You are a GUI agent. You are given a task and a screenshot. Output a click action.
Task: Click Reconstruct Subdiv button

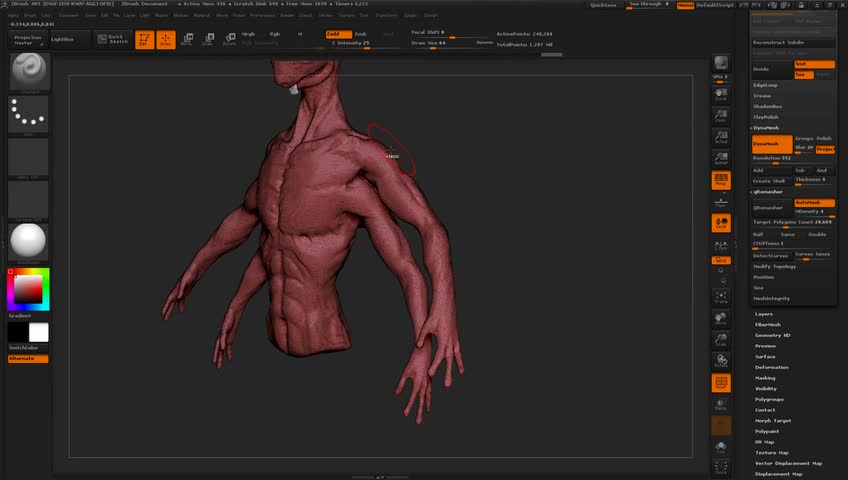793,42
